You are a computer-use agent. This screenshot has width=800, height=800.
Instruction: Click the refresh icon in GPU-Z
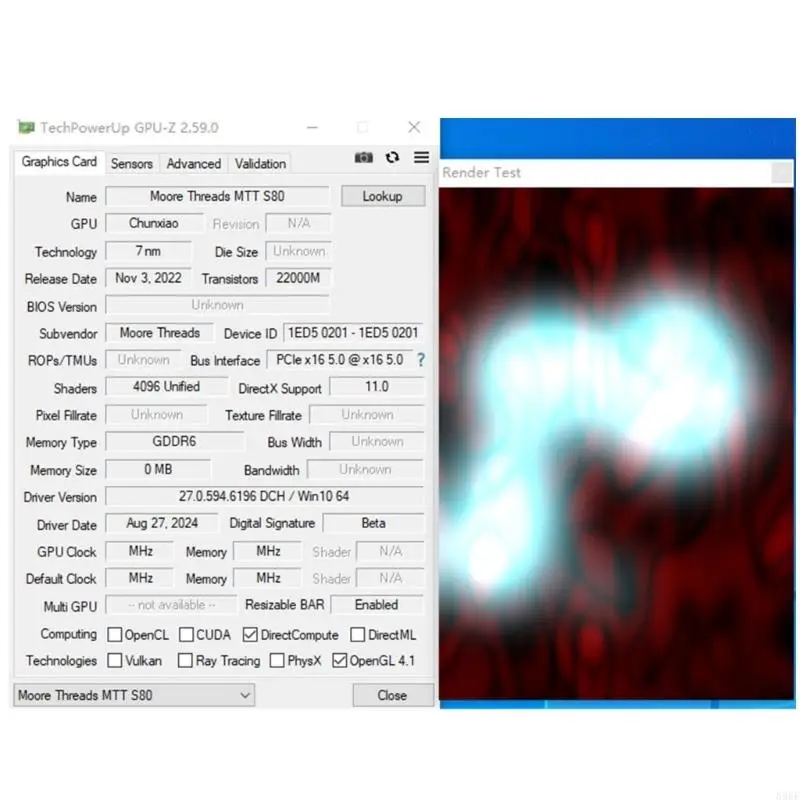click(x=392, y=157)
